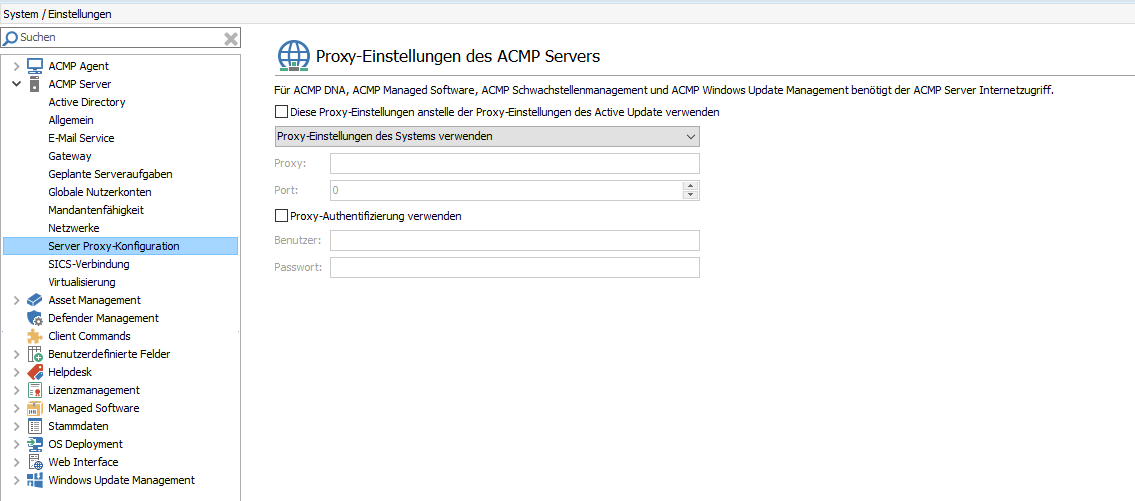Click the Benutzer input field
Screen dimensions: 1135x501
pyautogui.click(x=515, y=240)
